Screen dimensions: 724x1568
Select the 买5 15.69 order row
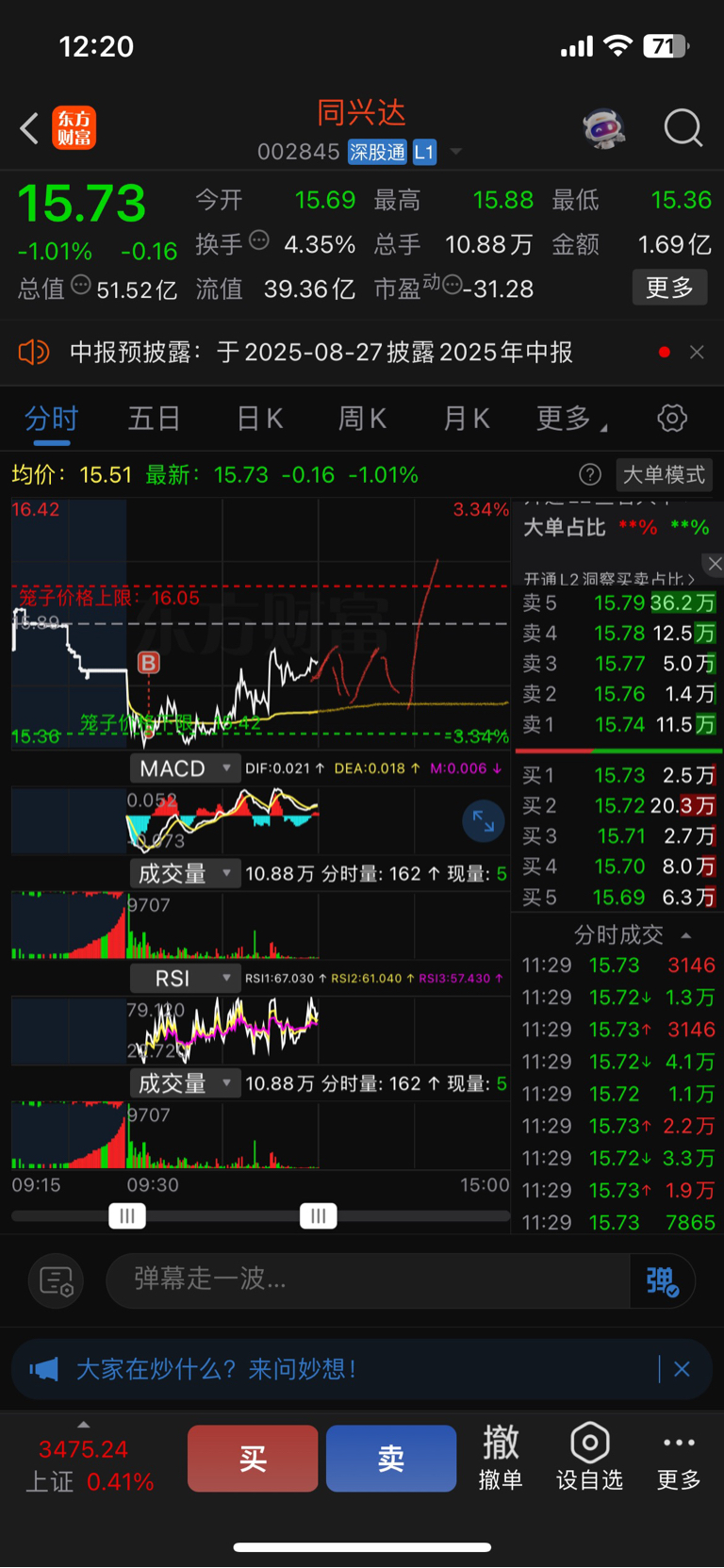tap(618, 897)
